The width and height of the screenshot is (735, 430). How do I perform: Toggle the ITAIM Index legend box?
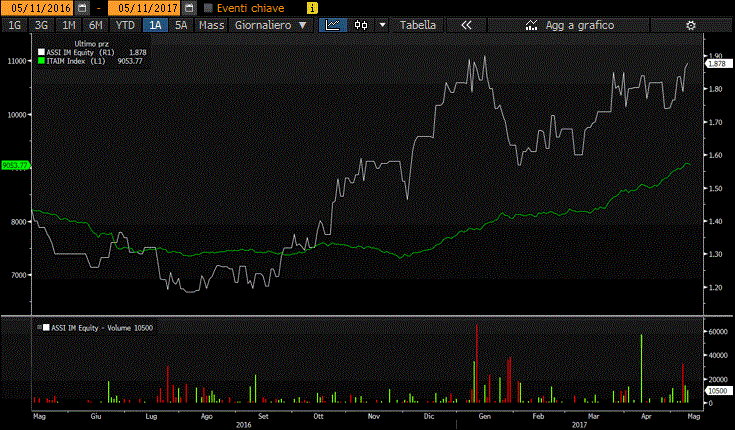tap(41, 60)
